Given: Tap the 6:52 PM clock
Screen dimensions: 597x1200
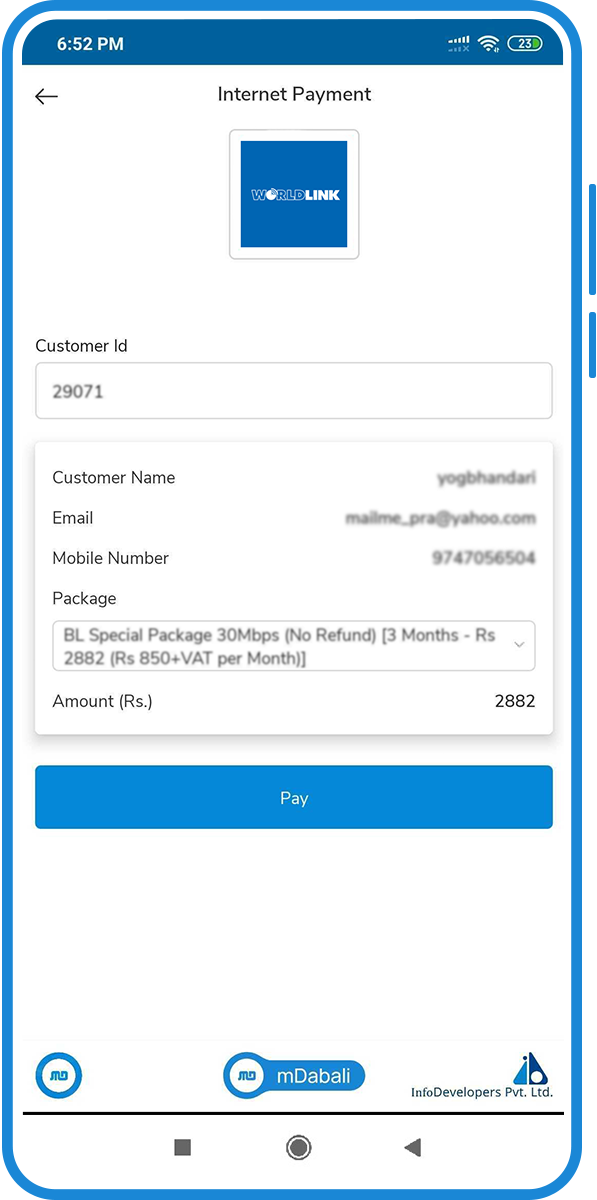Looking at the screenshot, I should (x=90, y=44).
